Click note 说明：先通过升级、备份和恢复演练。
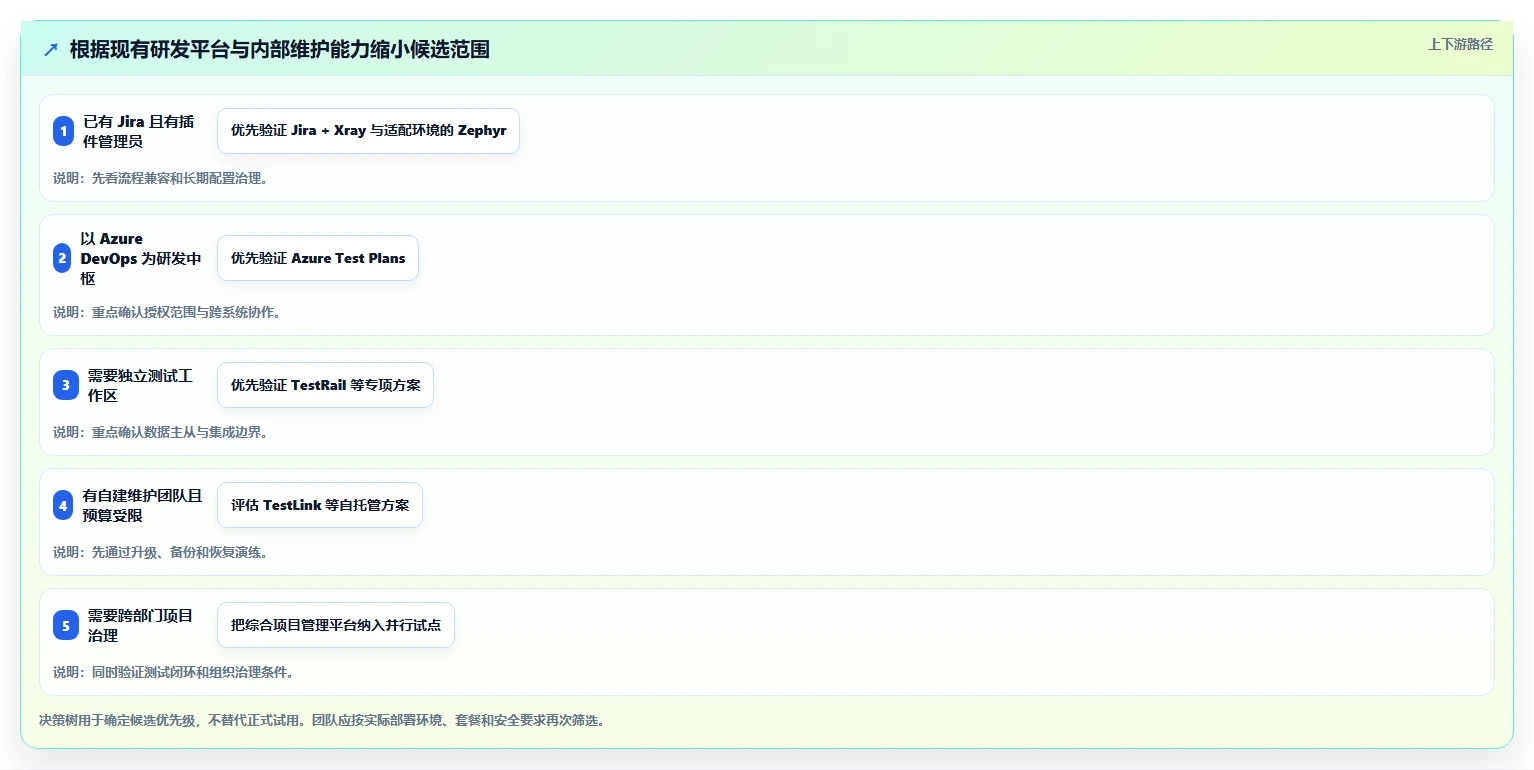Screen dimensions: 1534x770 click(x=160, y=552)
